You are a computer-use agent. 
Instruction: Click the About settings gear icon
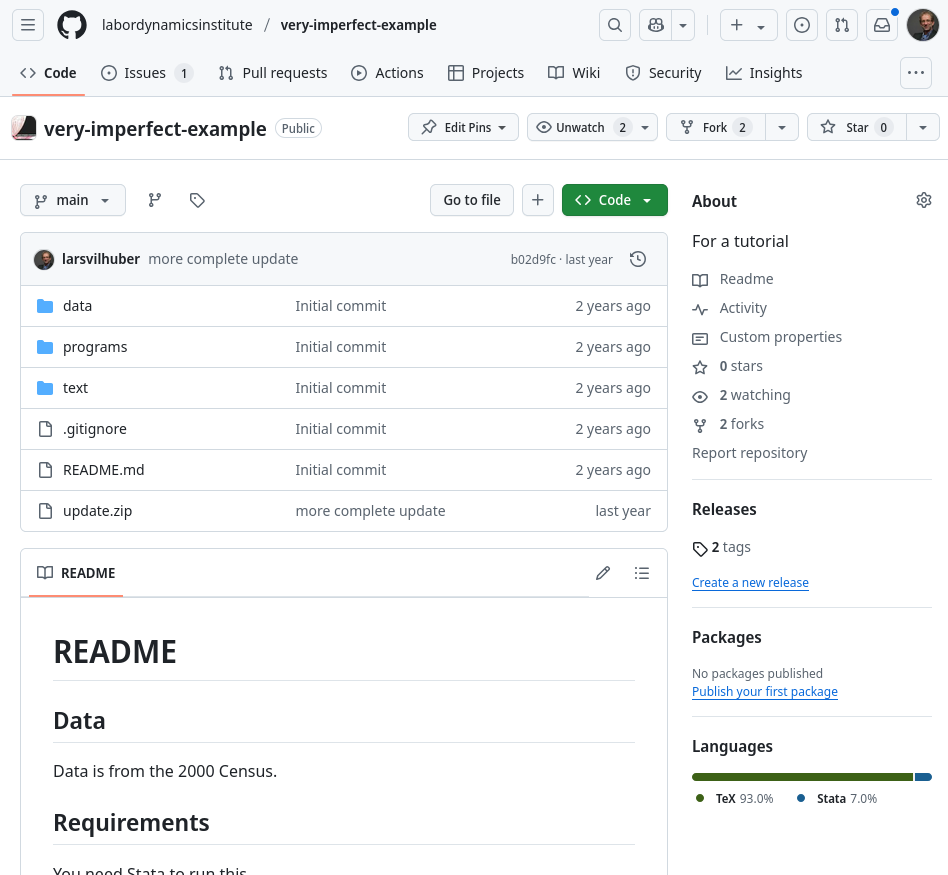tap(924, 200)
